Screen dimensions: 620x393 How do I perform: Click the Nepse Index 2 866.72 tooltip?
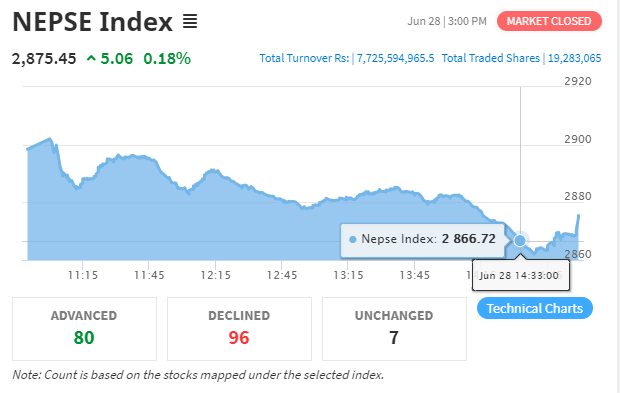[x=423, y=240]
